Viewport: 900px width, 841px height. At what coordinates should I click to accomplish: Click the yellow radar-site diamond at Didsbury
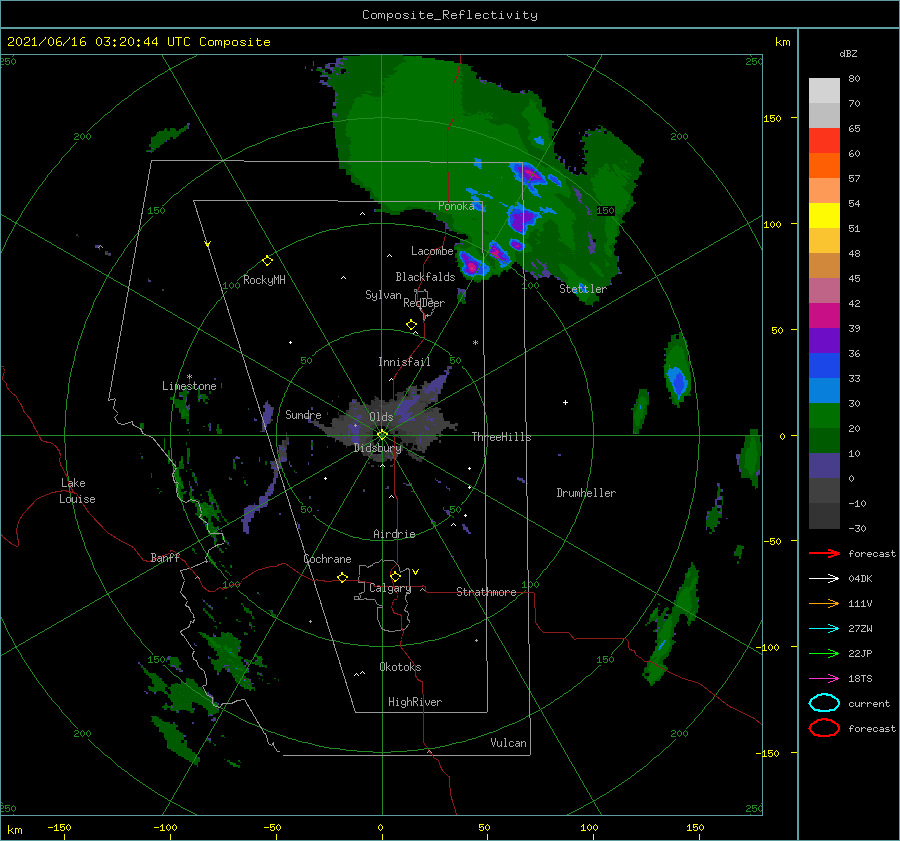tap(382, 435)
